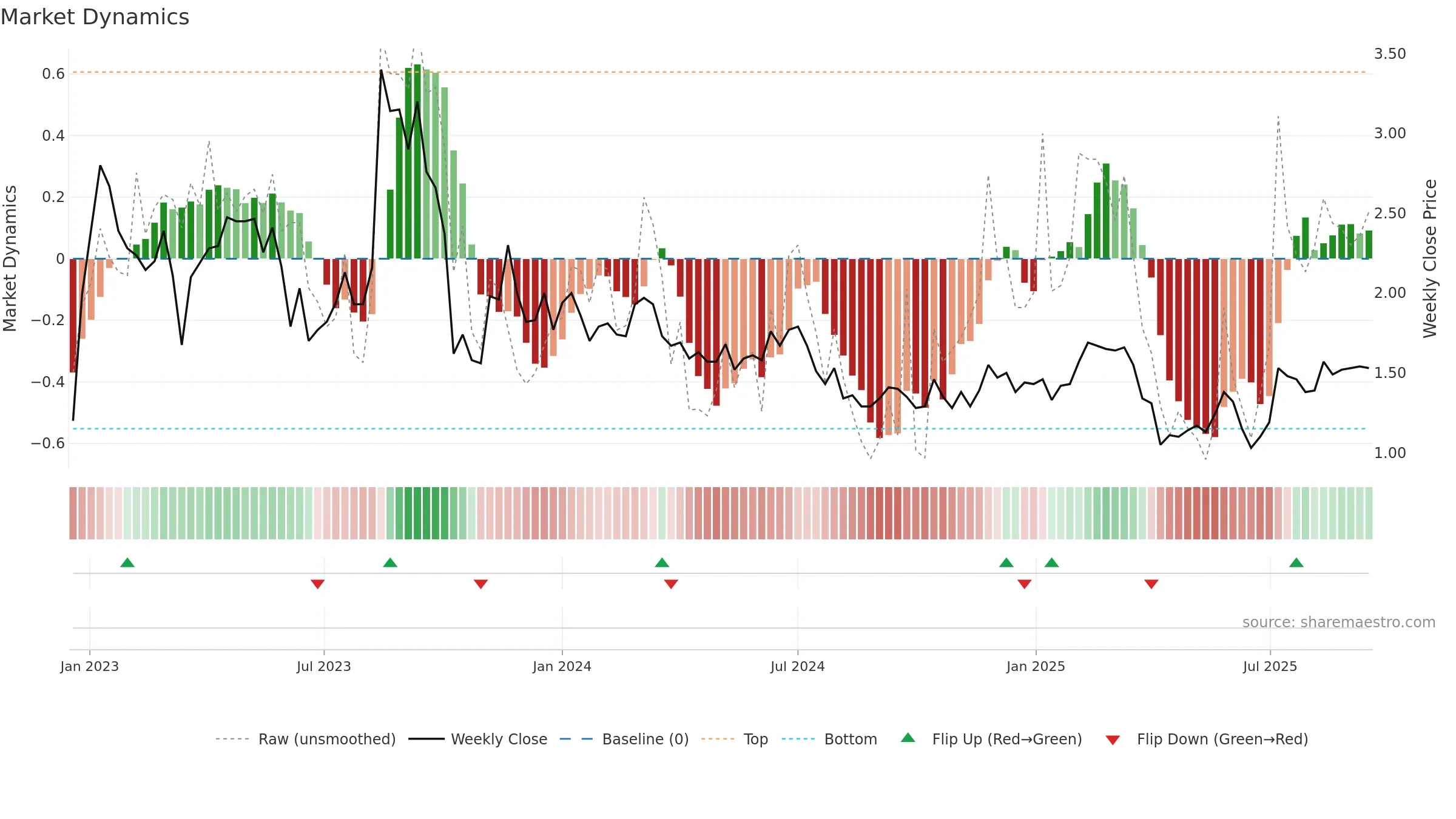Hide Flip Up (Red→Green) via the legend
The image size is (1456, 819).
991,739
